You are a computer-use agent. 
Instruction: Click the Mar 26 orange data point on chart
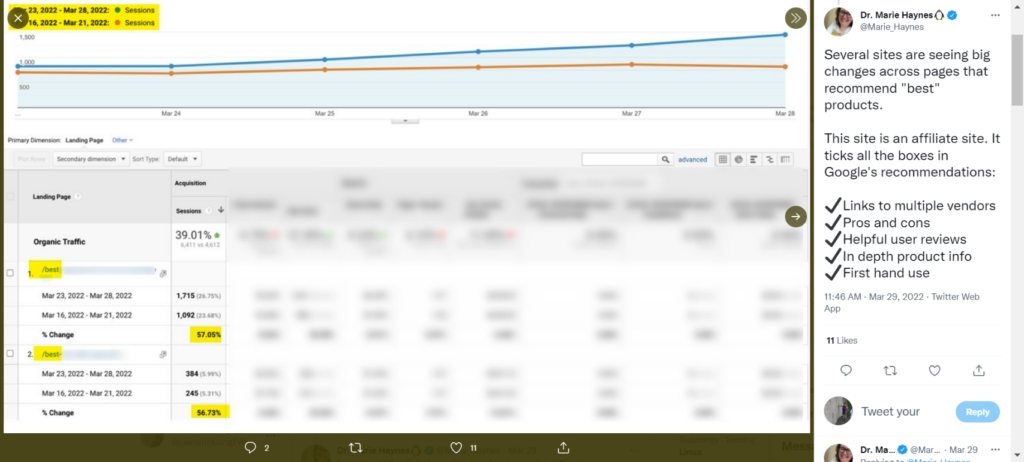click(478, 67)
